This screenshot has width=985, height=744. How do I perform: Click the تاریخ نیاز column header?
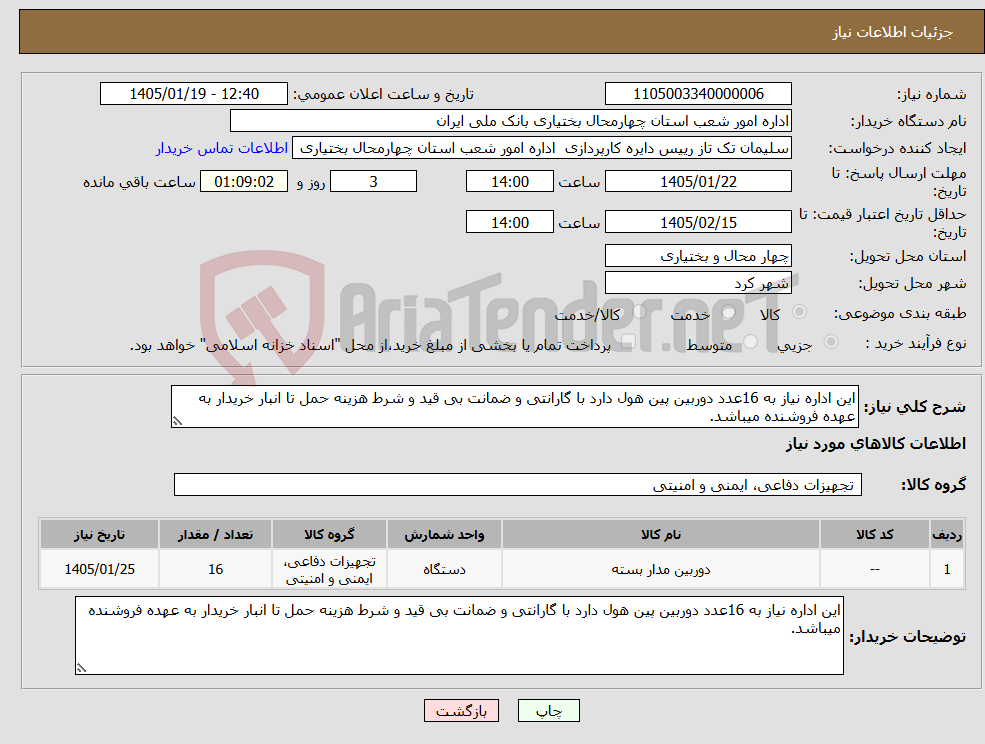(99, 534)
